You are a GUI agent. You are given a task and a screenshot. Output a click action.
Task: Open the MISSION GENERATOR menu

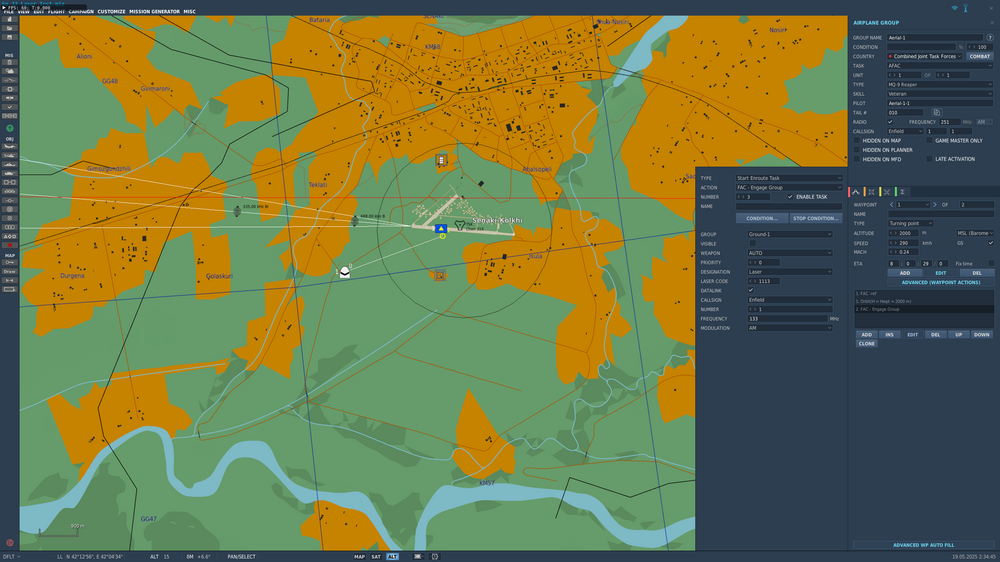tap(154, 11)
